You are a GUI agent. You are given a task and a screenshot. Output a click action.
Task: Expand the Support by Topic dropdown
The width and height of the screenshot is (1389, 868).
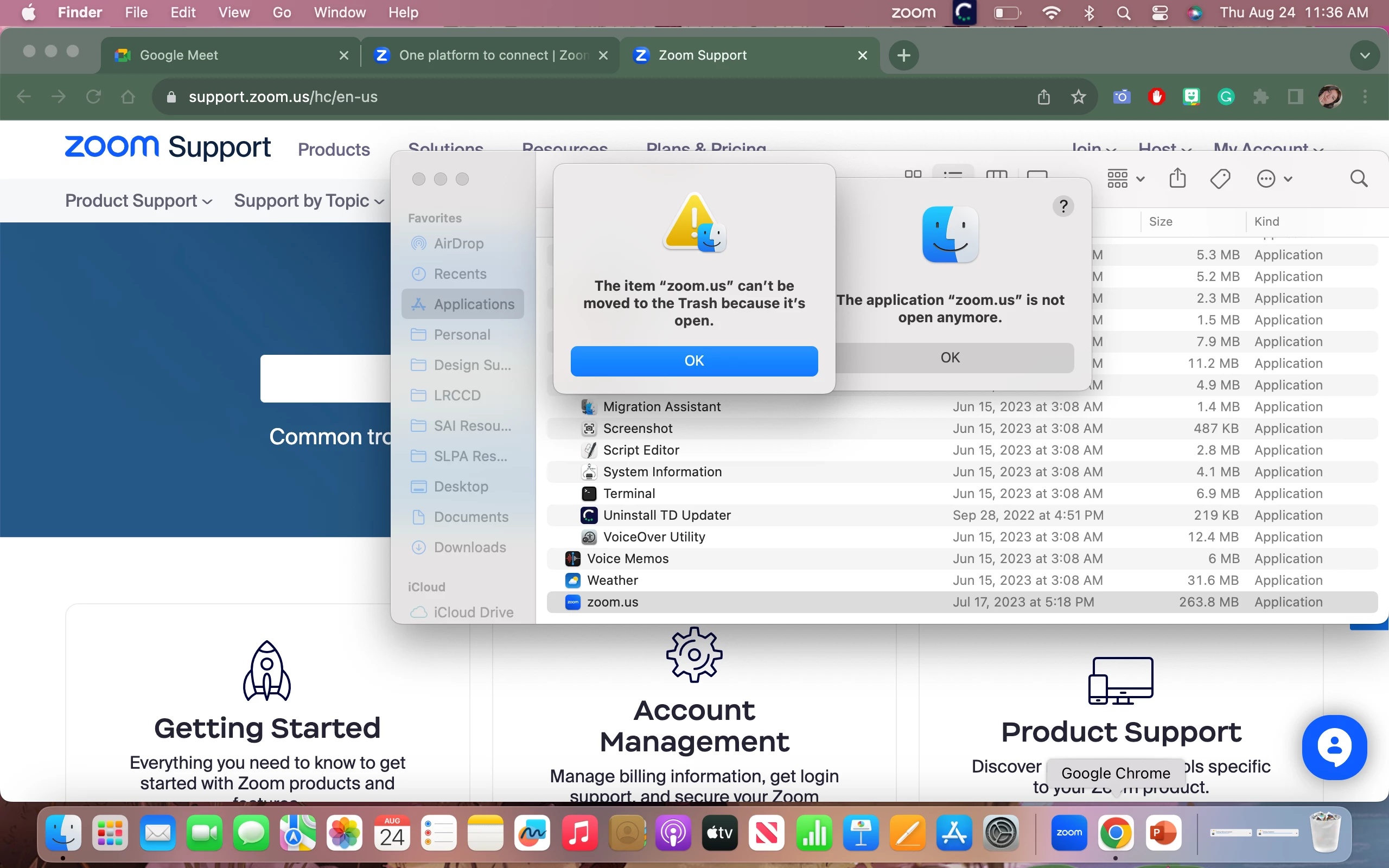click(x=309, y=200)
